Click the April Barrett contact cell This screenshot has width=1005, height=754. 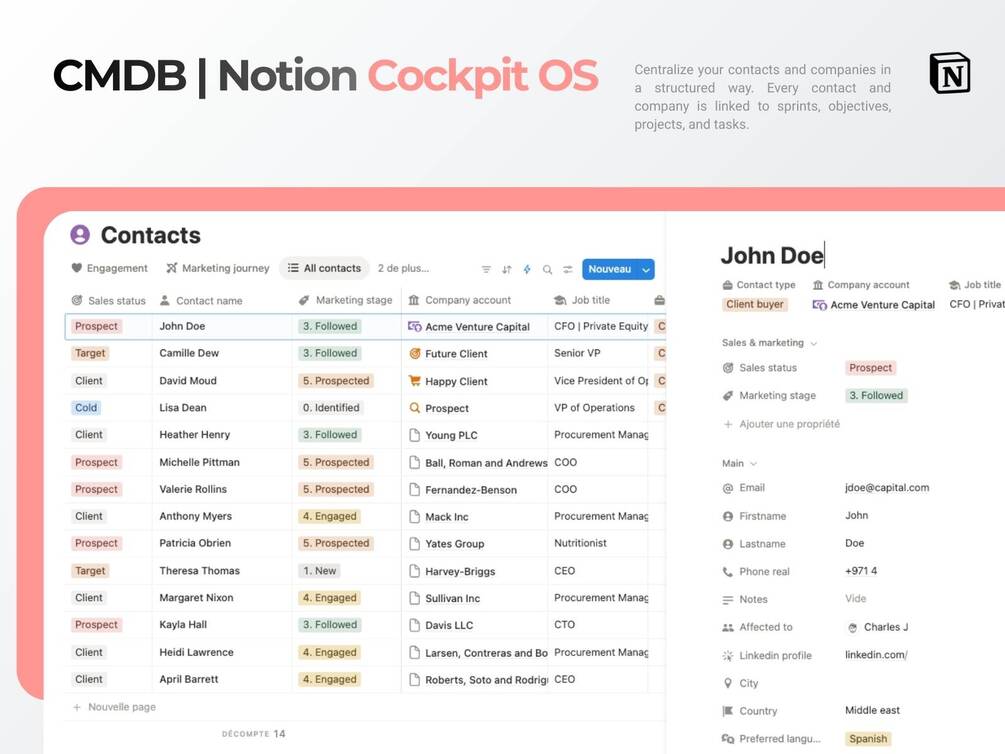tap(222, 680)
